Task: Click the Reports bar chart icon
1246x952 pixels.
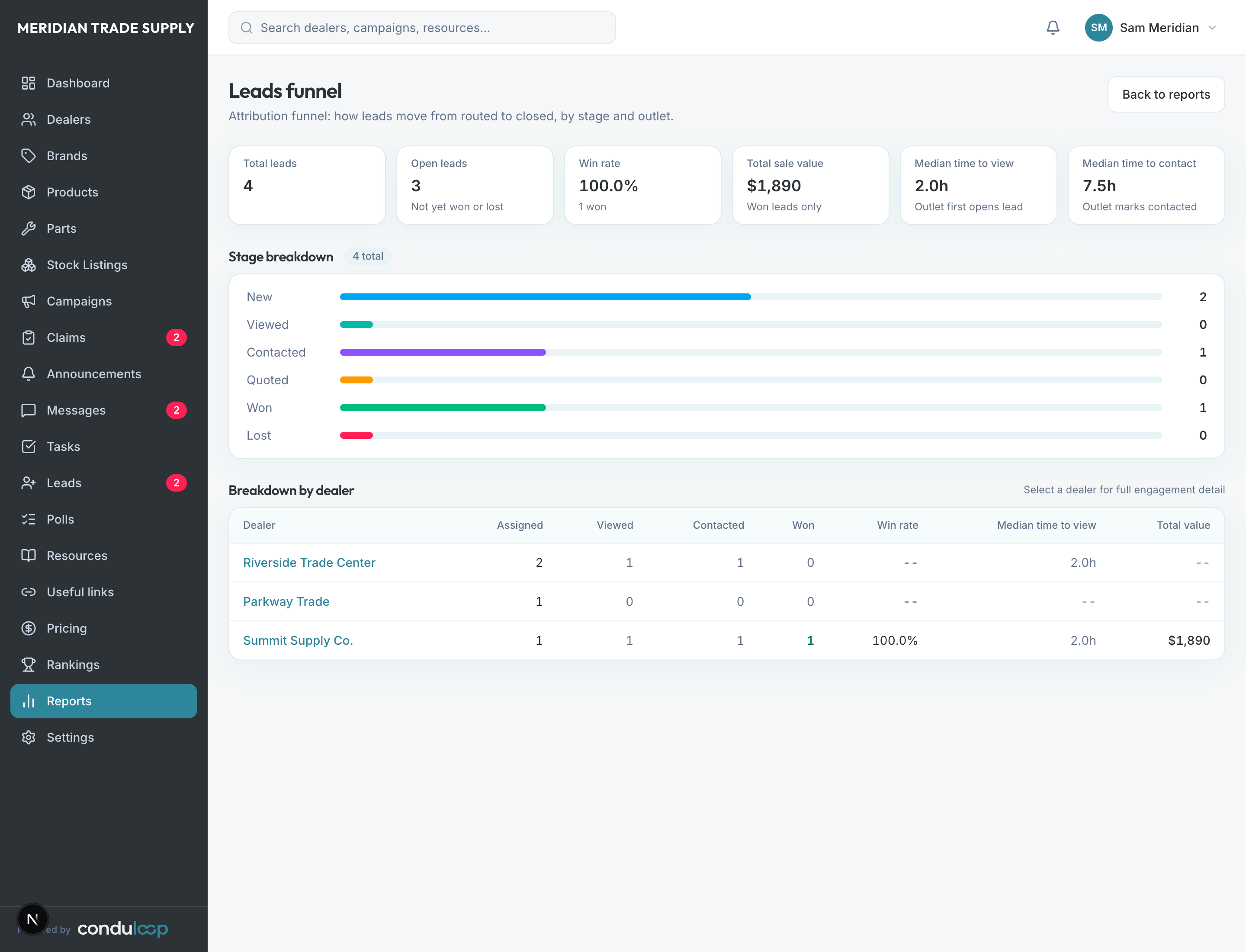Action: (x=28, y=701)
